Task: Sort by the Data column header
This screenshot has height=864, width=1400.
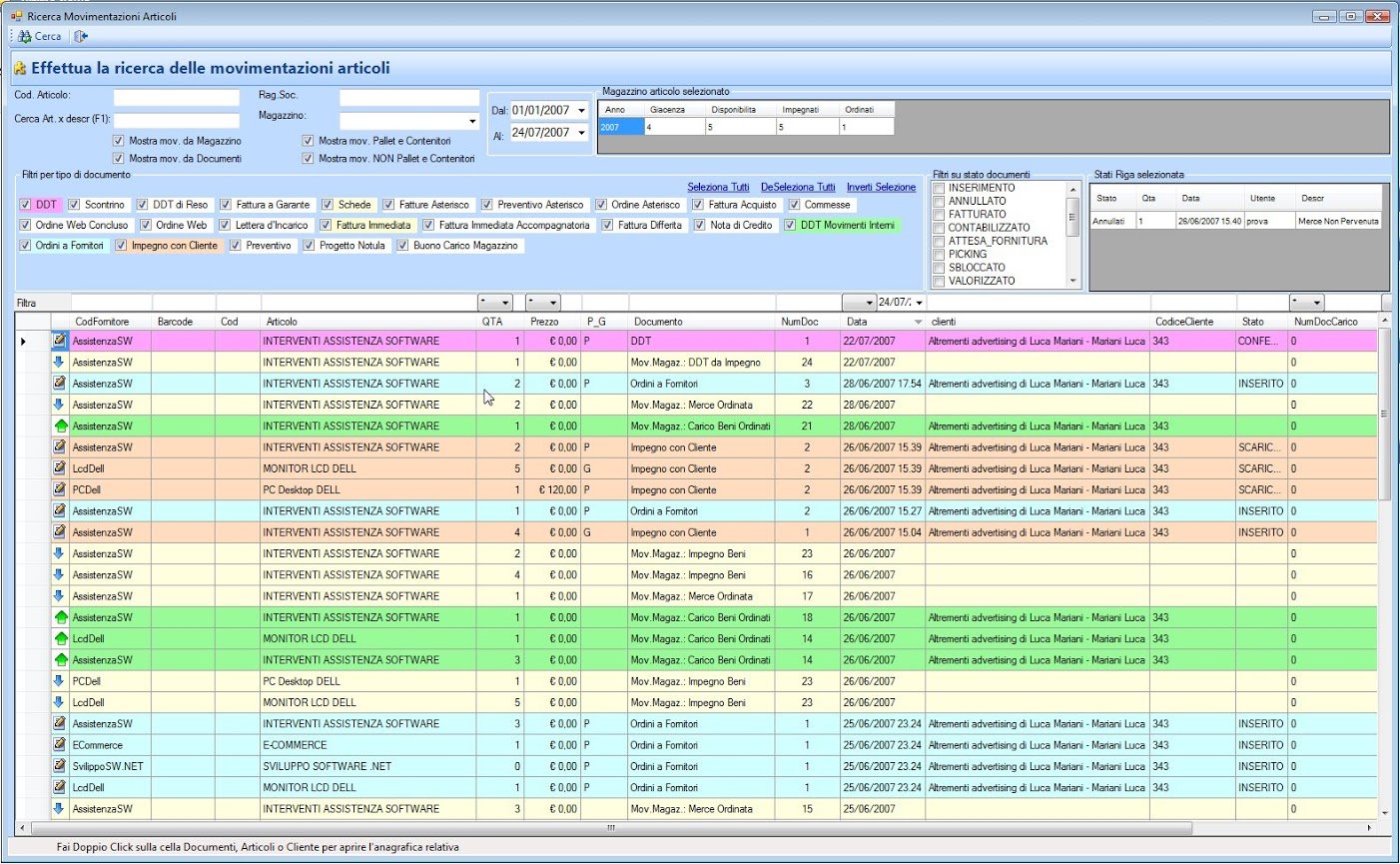Action: (884, 322)
